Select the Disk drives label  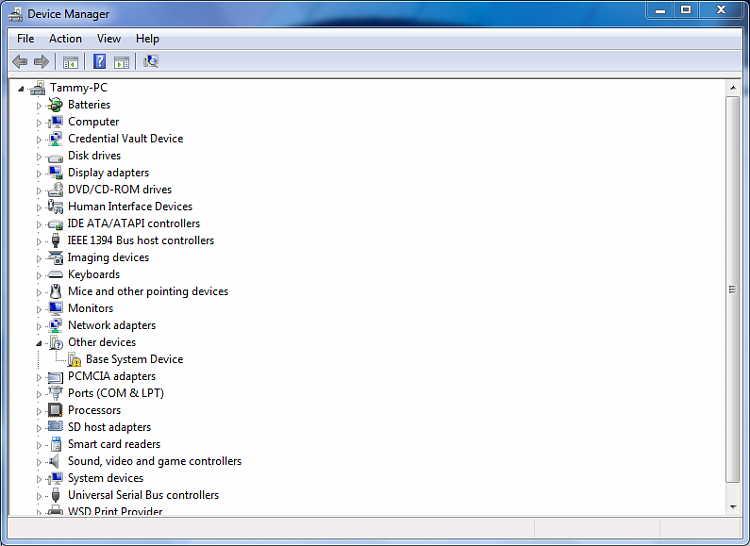tap(94, 156)
